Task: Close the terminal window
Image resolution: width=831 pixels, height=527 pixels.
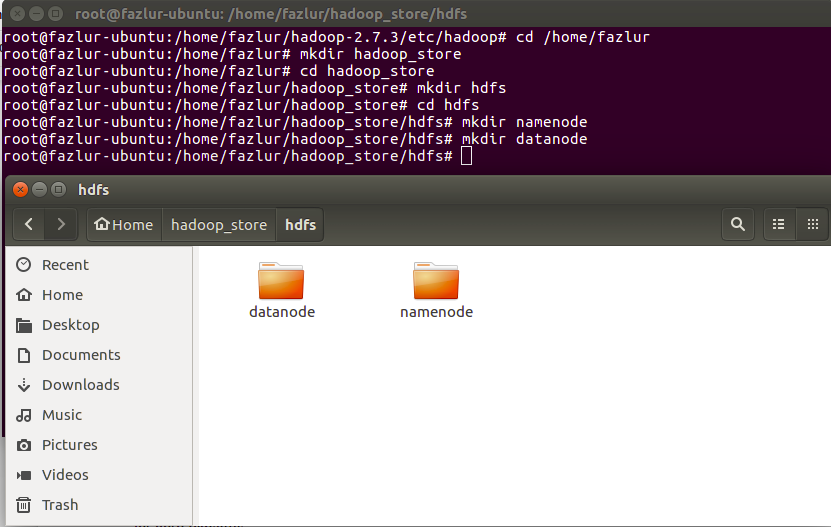Action: click(x=17, y=13)
